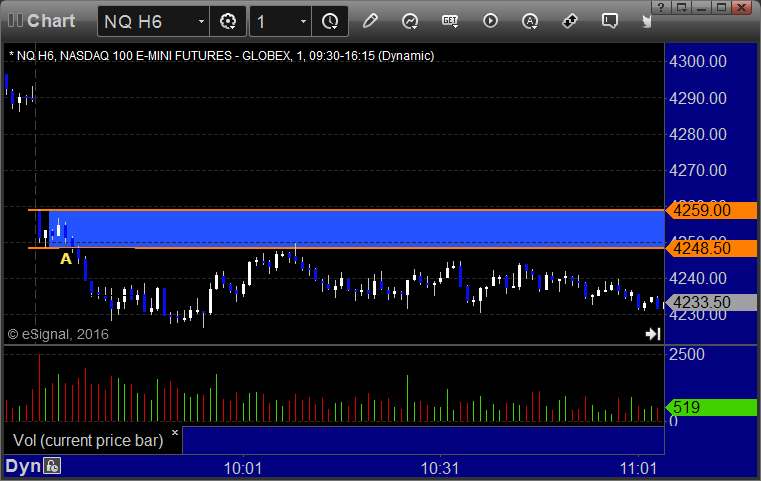Click the Twitter bird icon
Viewport: 761px width, 481px height.
pos(646,21)
